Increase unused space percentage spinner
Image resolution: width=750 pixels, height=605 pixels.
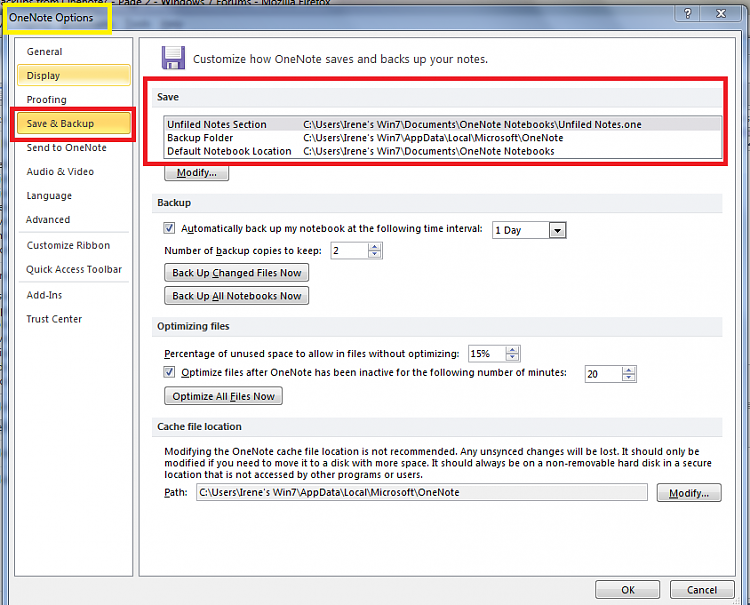(512, 350)
